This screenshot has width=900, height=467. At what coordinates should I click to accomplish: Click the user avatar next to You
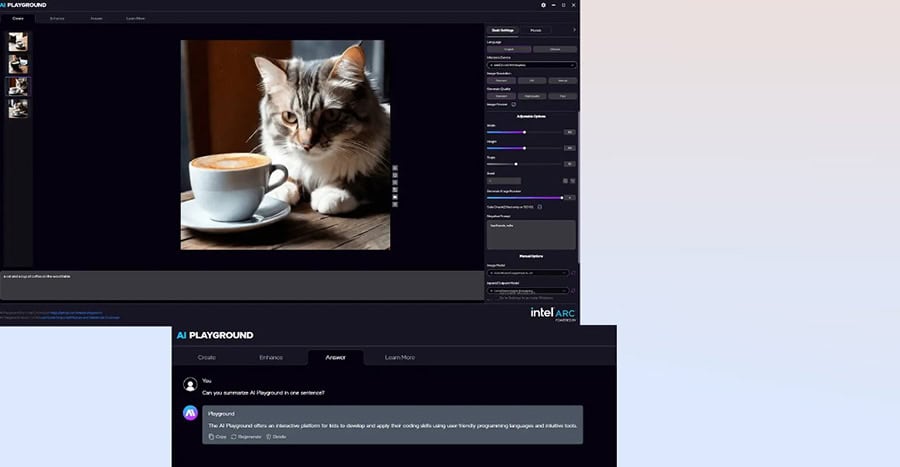click(x=190, y=384)
